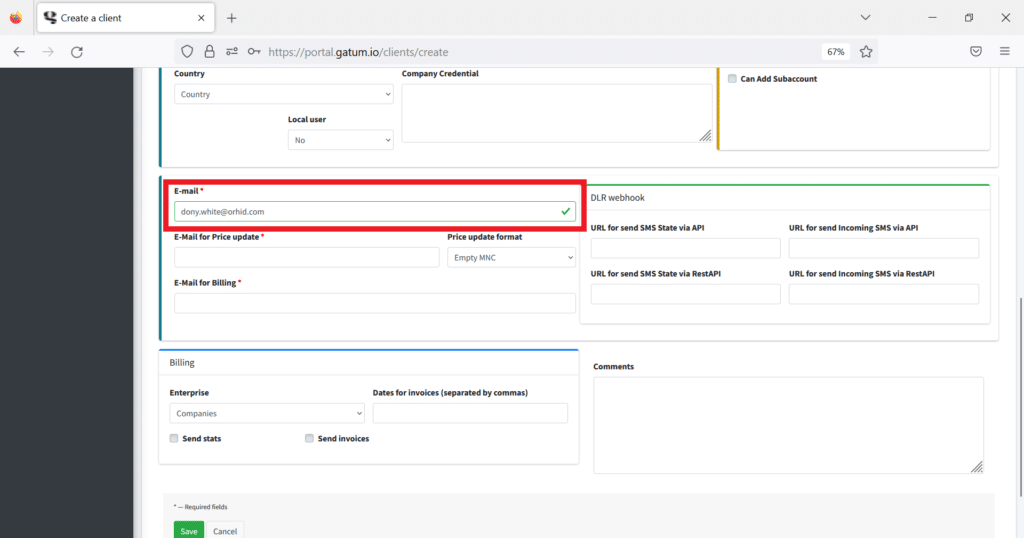The image size is (1024, 538).
Task: Open a new tab with plus
Action: pyautogui.click(x=231, y=18)
